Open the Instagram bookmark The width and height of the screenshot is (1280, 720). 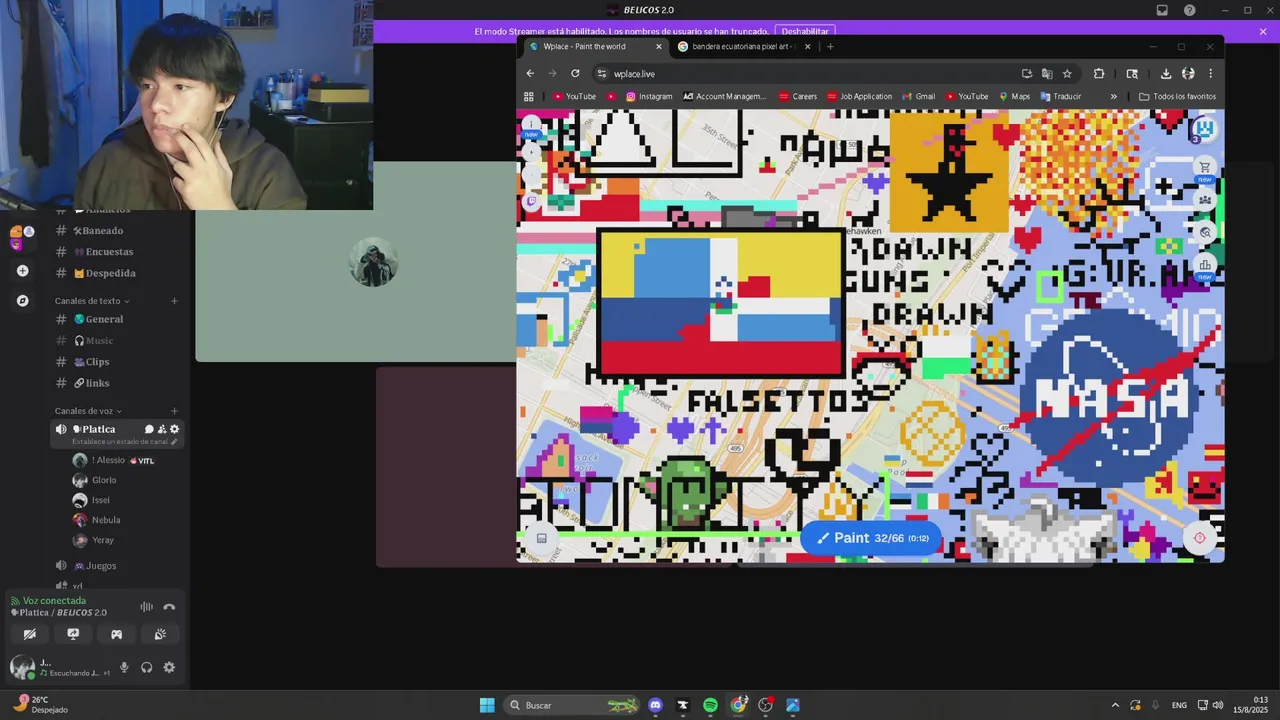click(x=649, y=96)
